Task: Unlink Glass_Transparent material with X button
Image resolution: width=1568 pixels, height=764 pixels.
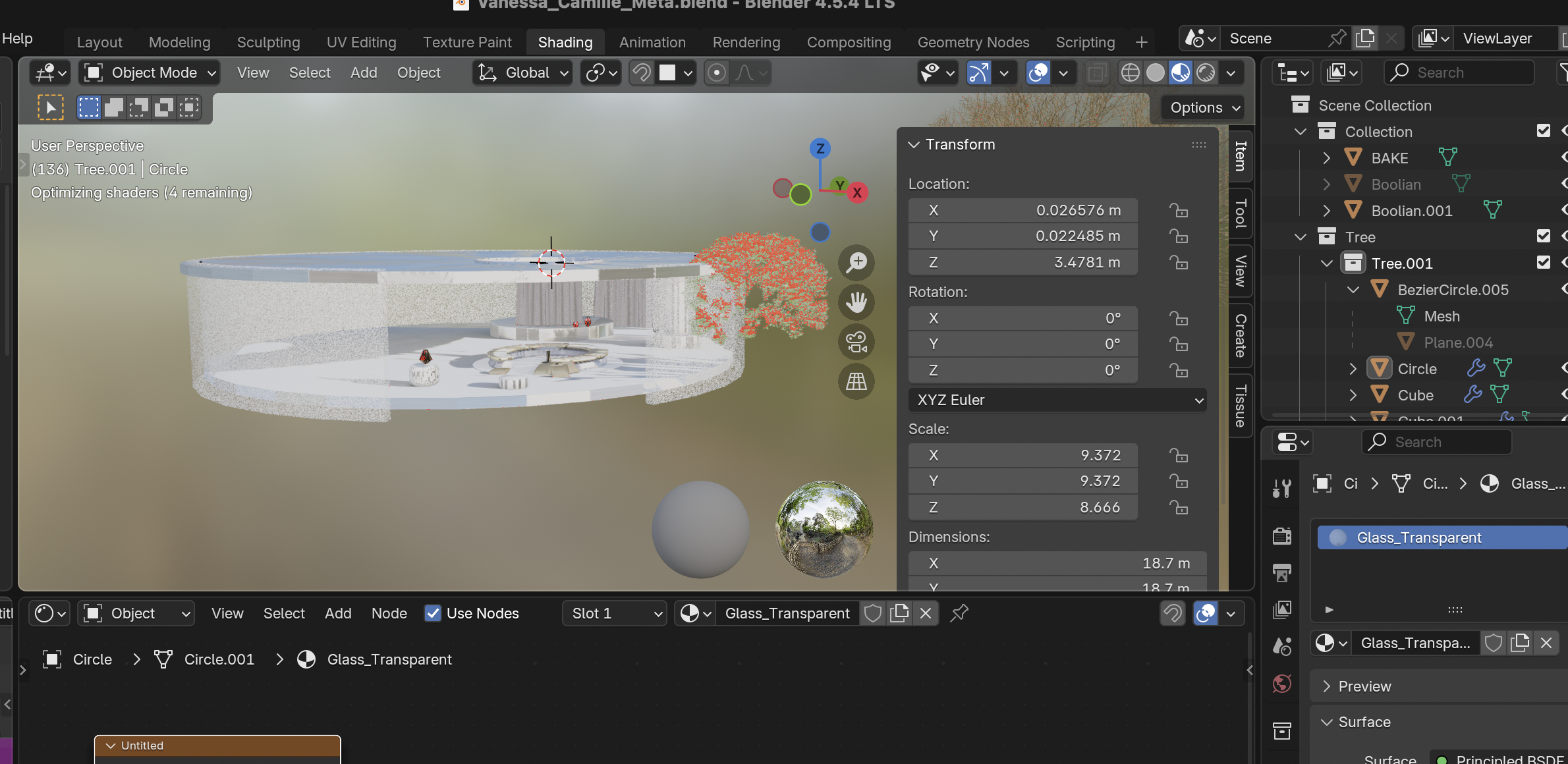Action: [x=926, y=613]
